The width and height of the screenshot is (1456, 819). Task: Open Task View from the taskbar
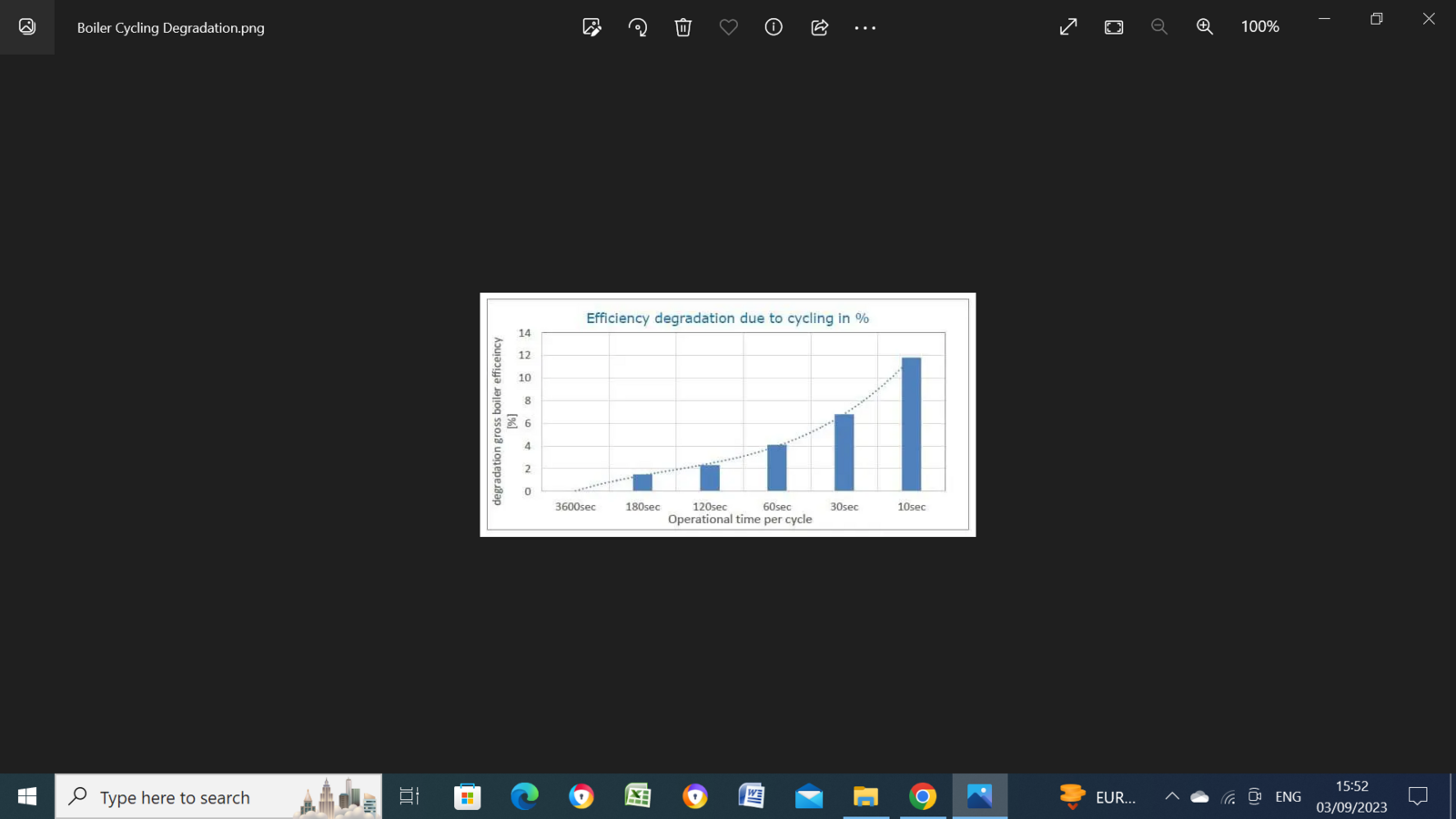point(409,797)
